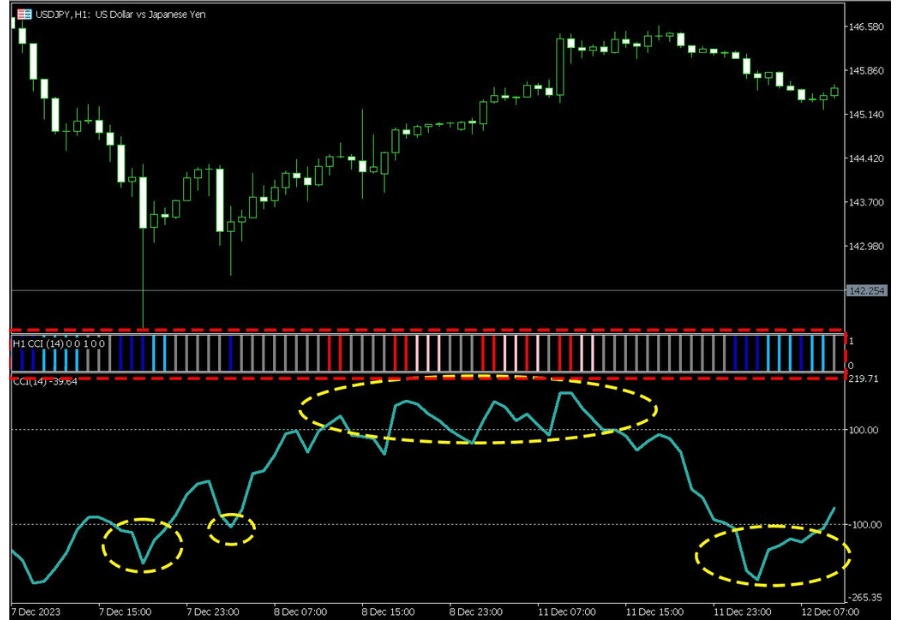
Task: Click the 143.700 price scale label
Action: 866,203
